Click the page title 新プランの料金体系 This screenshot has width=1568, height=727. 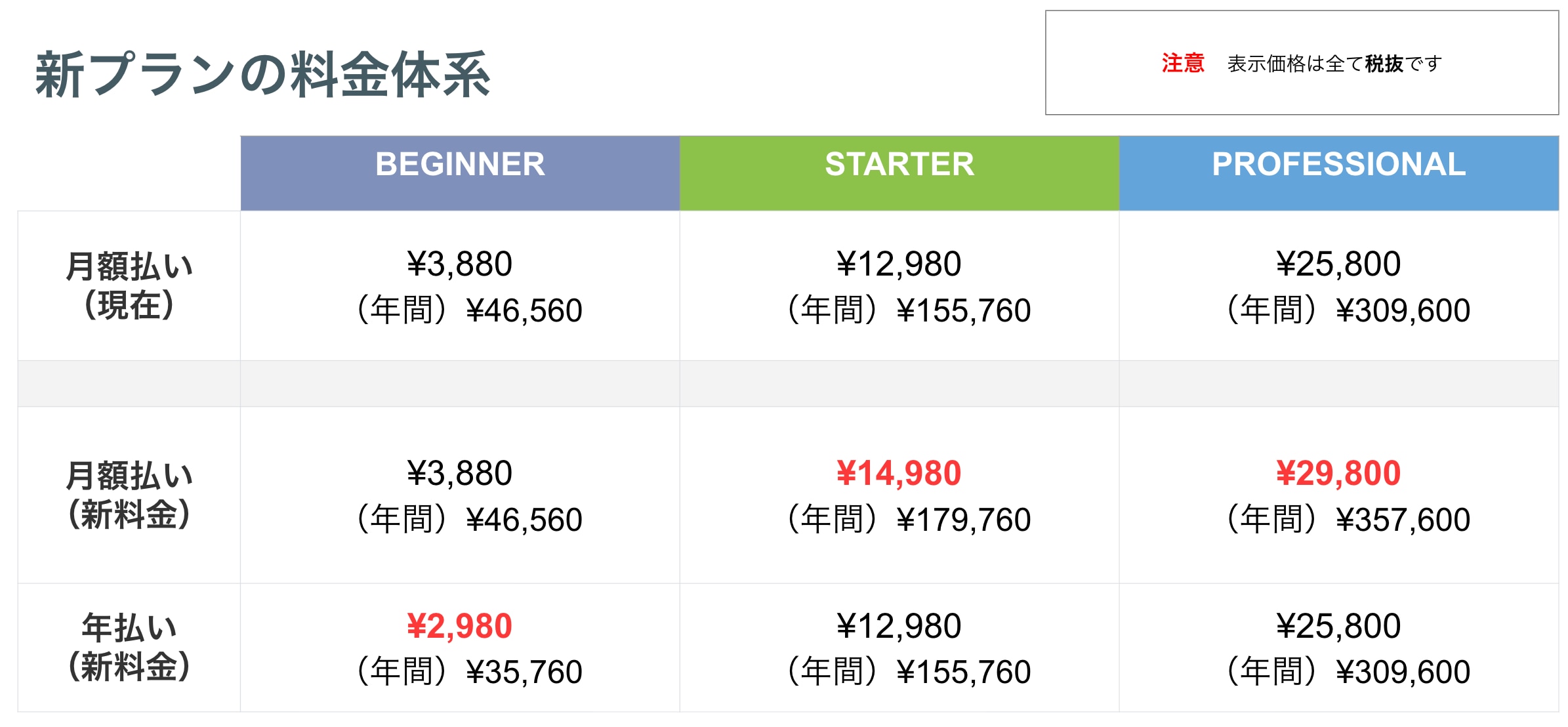point(262,75)
